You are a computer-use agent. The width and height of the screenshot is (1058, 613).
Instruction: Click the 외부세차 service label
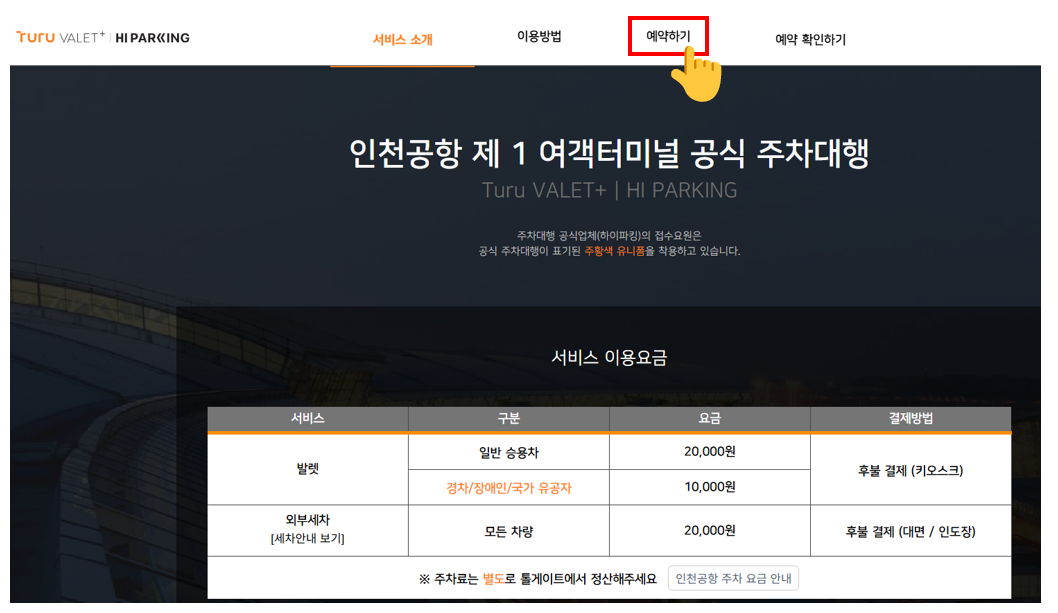pos(308,520)
